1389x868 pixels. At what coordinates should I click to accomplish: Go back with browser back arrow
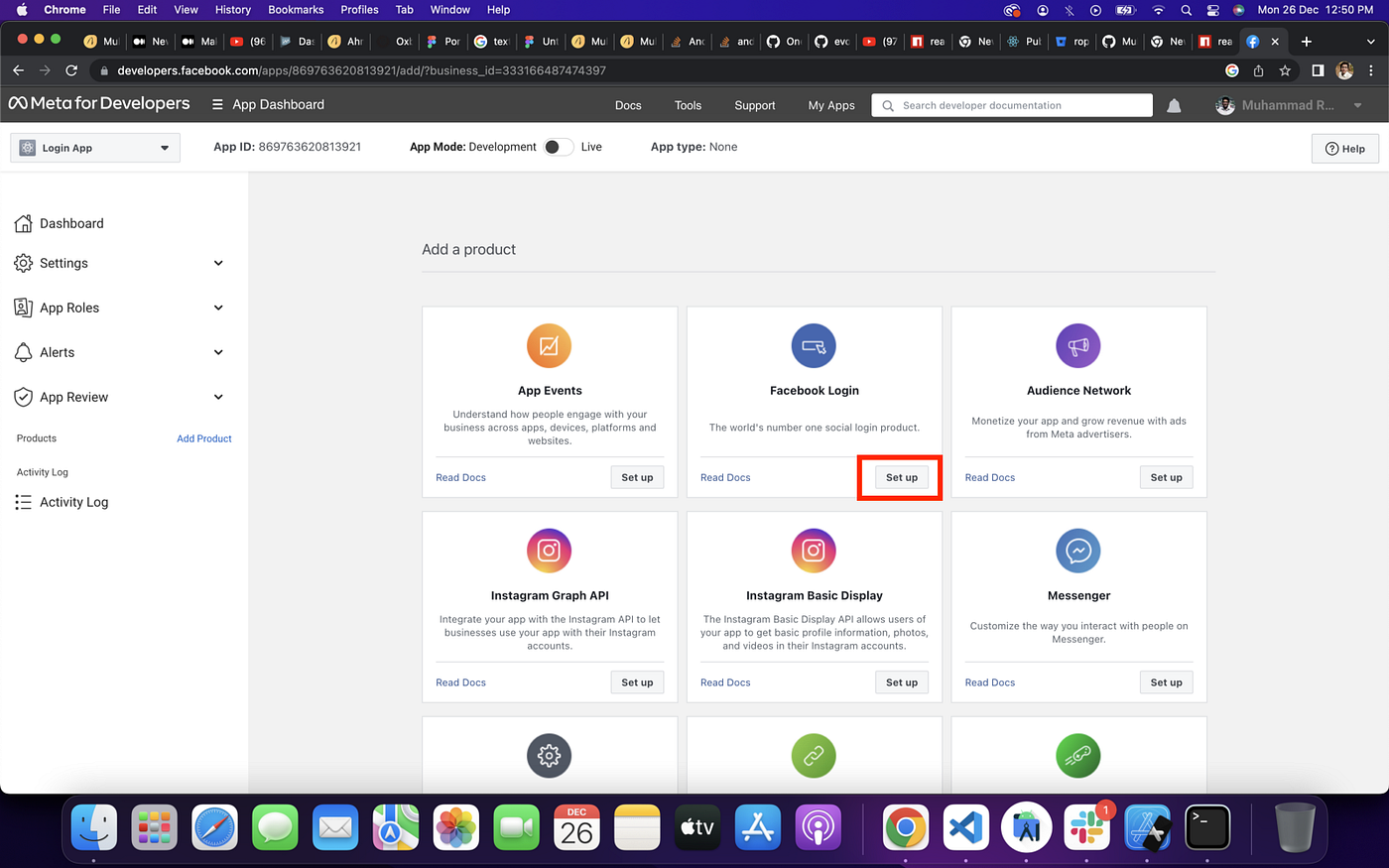point(18,70)
